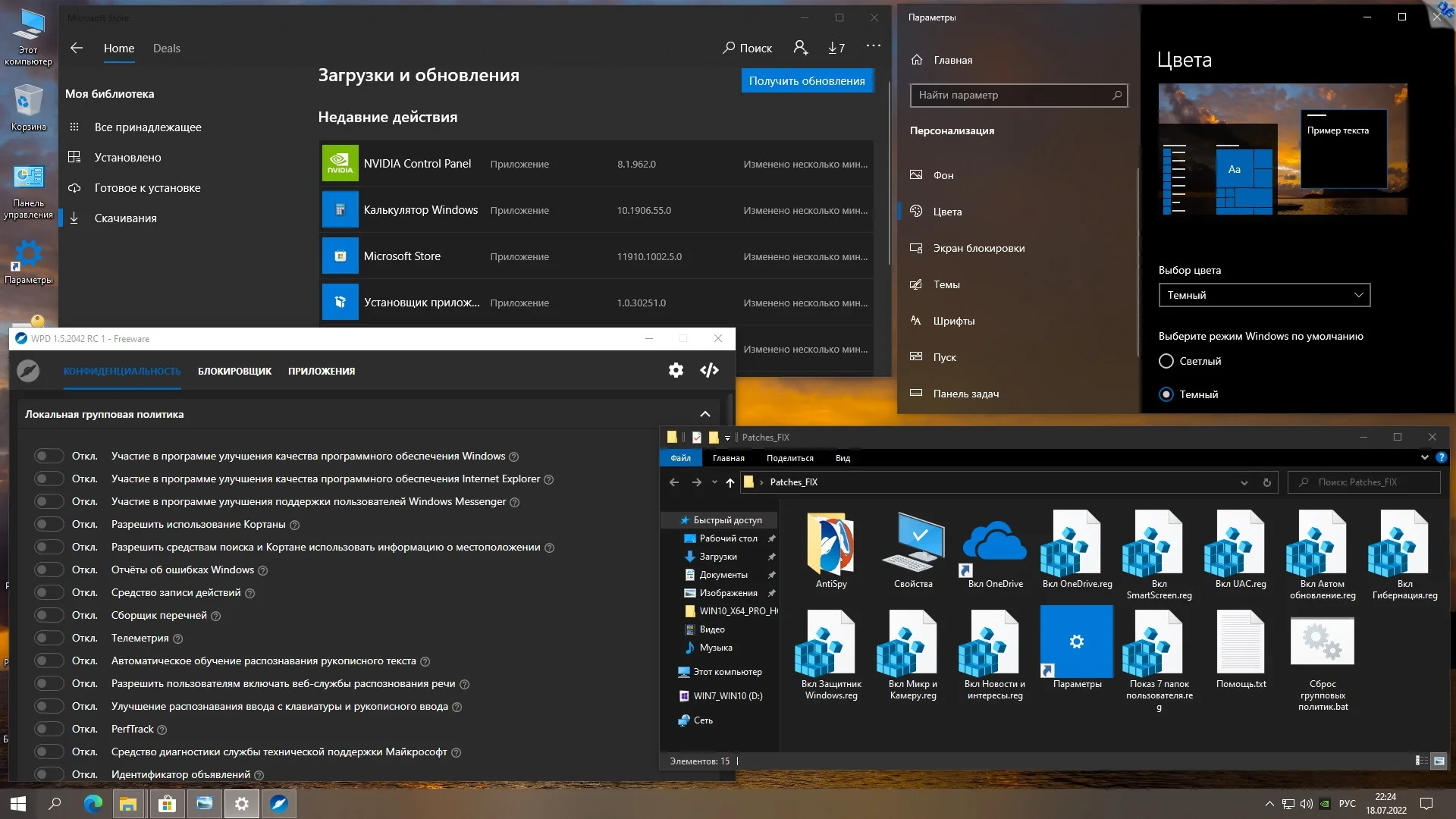This screenshot has height=819, width=1456.
Task: Open the Вид ribbon tab
Action: [843, 458]
